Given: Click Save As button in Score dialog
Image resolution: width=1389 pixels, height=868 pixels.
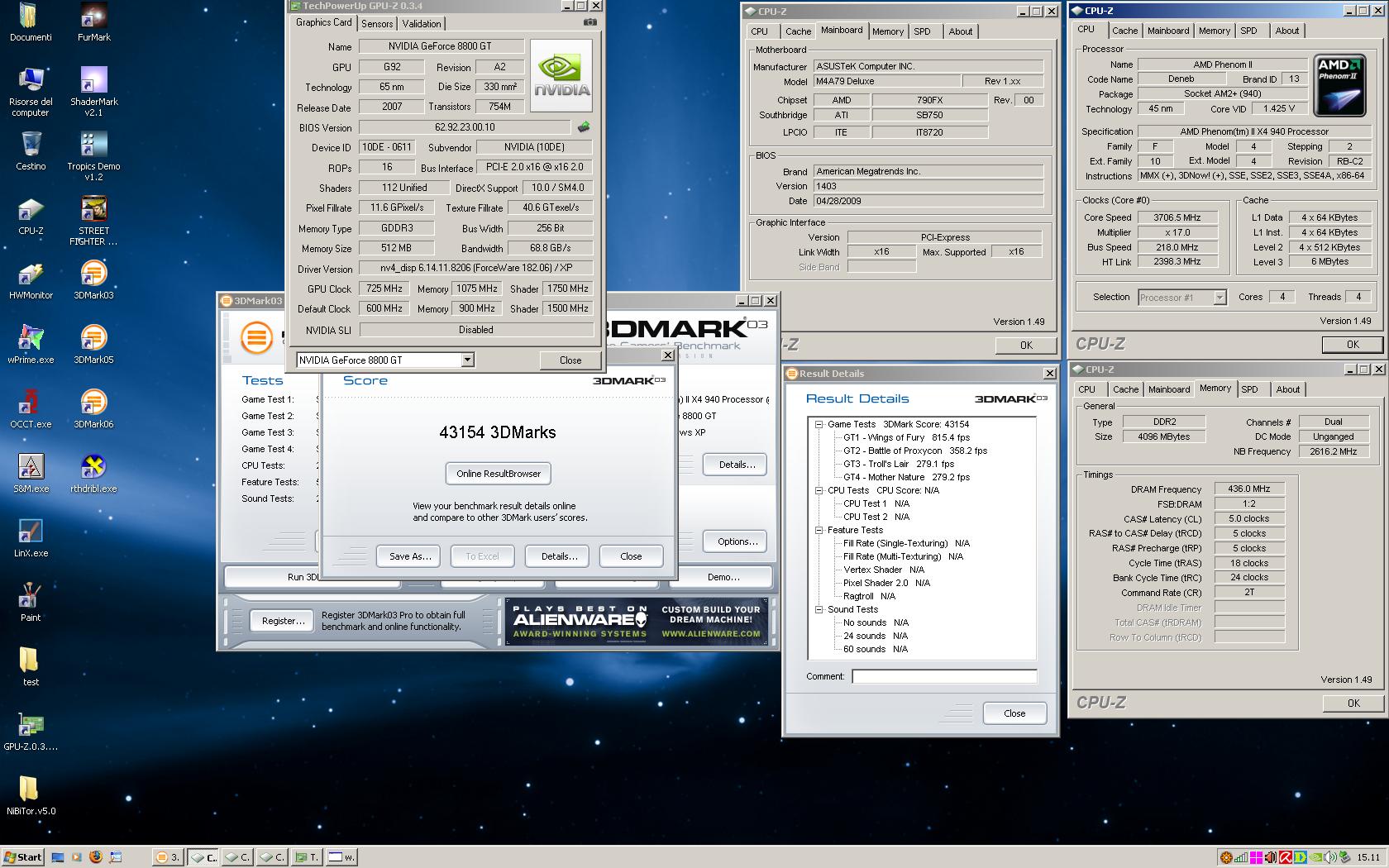Looking at the screenshot, I should [410, 556].
